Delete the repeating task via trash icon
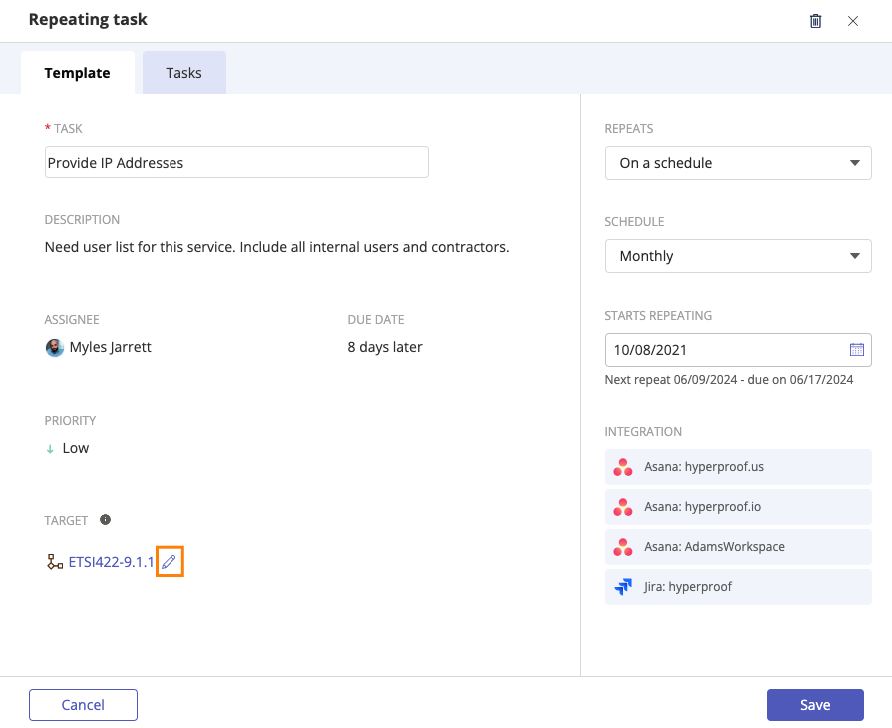Screen dimensions: 892x728 (815, 21)
